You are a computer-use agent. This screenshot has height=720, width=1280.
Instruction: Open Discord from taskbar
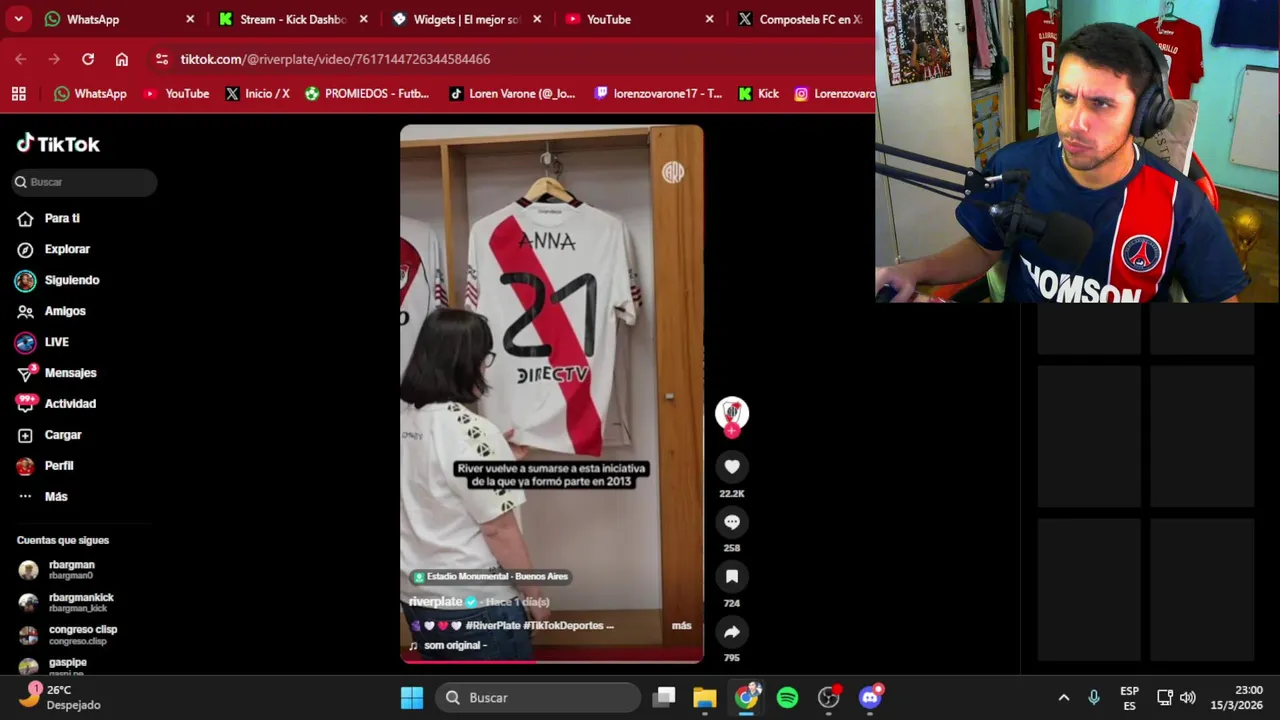coord(870,698)
